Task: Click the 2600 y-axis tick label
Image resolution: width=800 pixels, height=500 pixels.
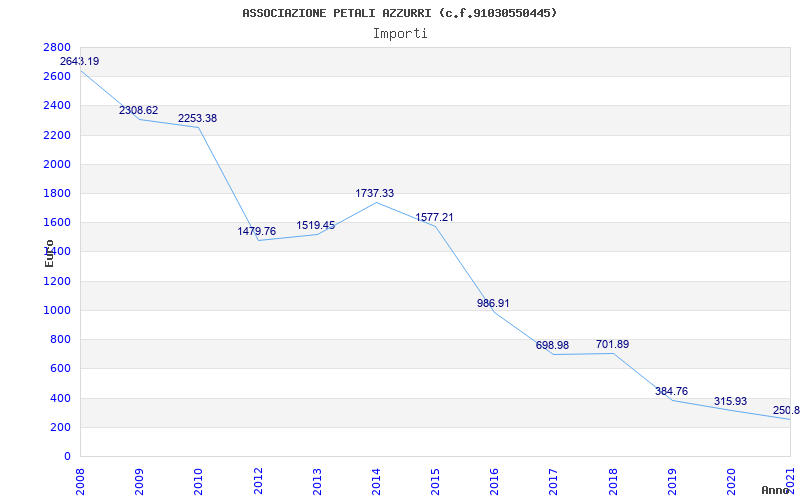Action: pyautogui.click(x=57, y=77)
